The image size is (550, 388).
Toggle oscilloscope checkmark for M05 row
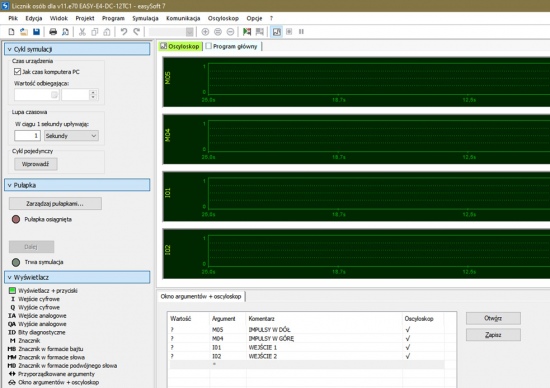408,329
